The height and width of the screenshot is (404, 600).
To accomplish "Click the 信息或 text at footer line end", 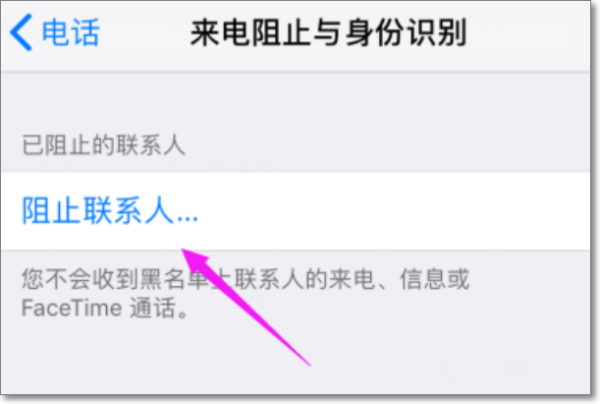I will (434, 279).
